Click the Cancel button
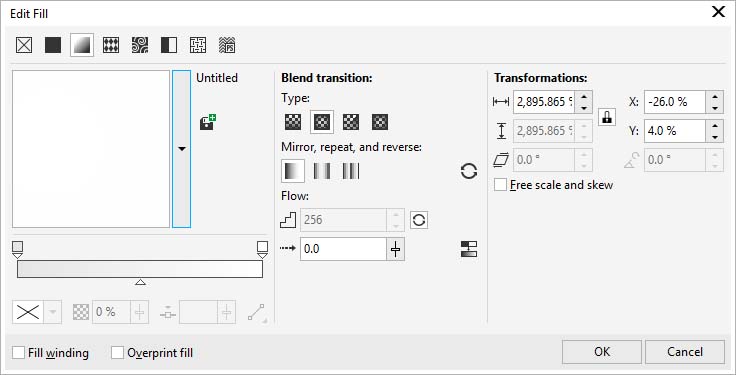 pyautogui.click(x=685, y=352)
